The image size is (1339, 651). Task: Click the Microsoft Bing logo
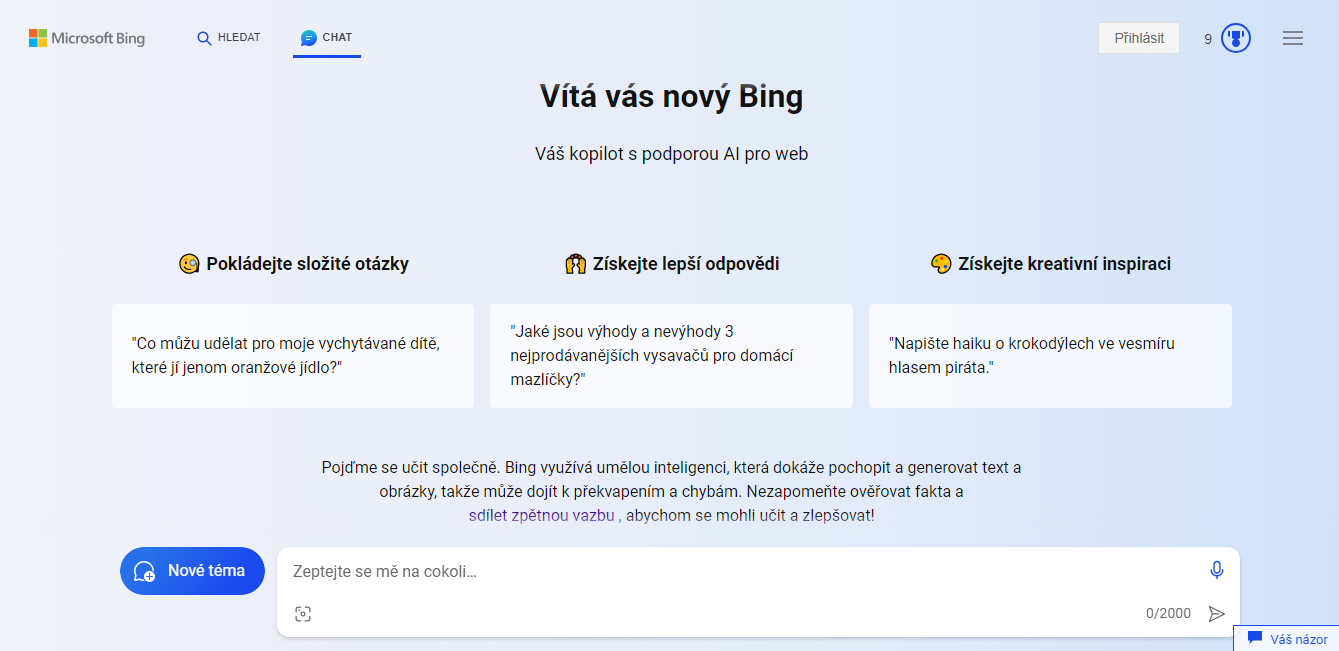pyautogui.click(x=87, y=38)
